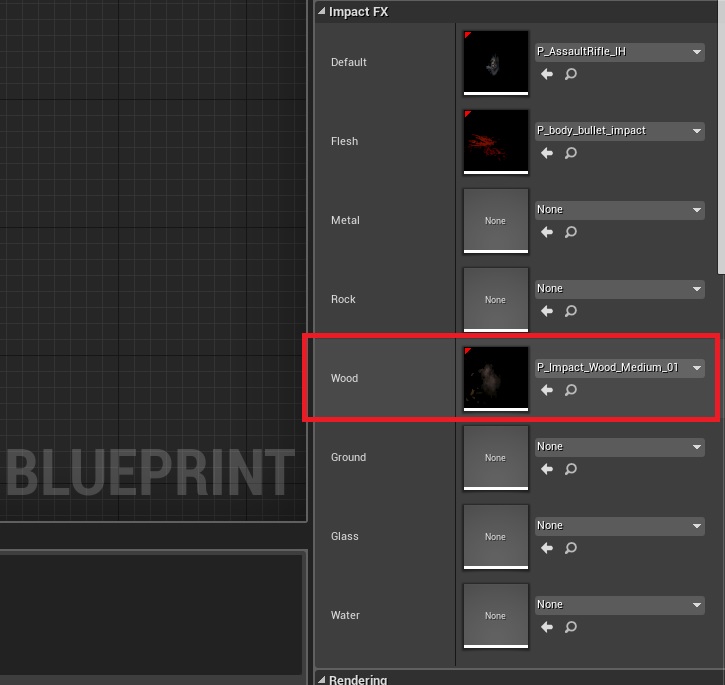Click the Default particle thumbnail

[496, 62]
